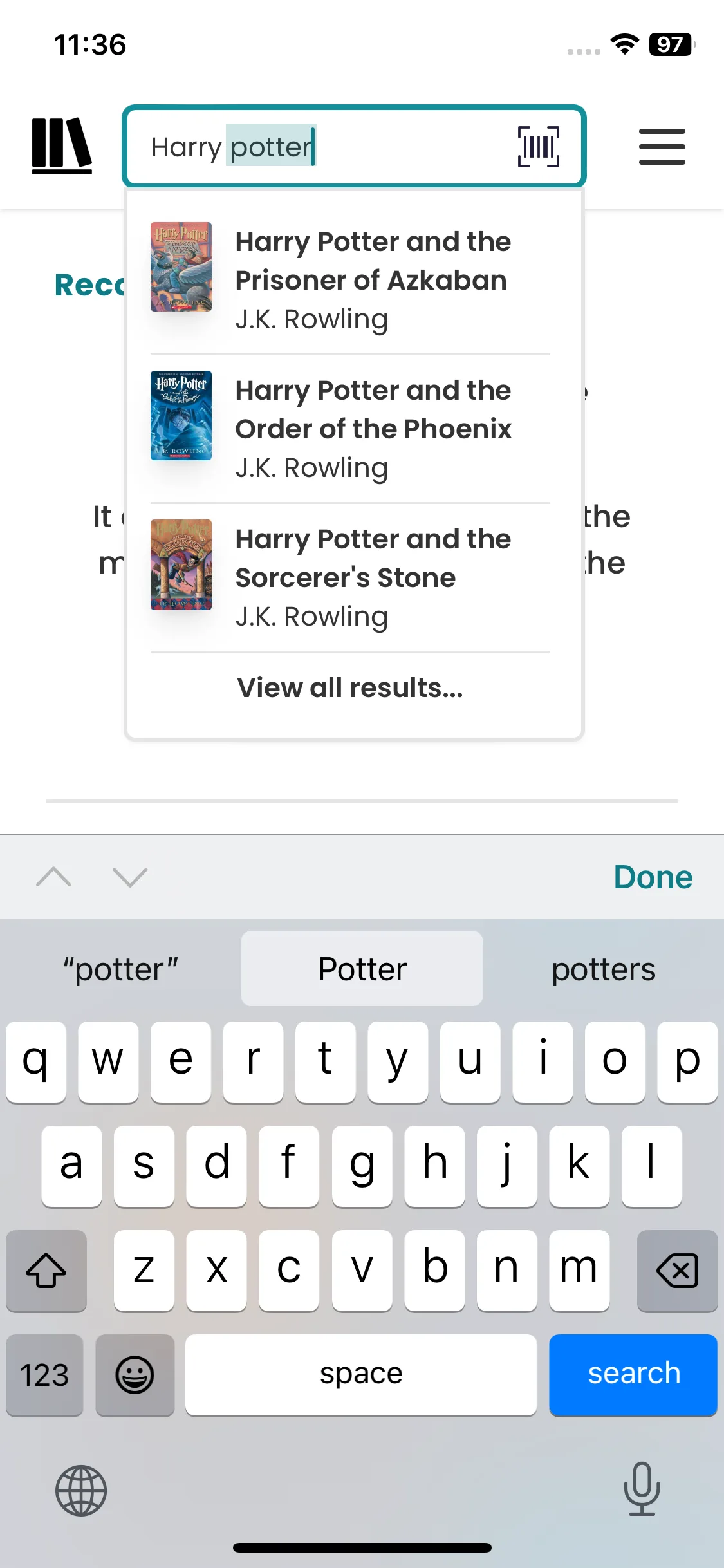Select Harry Potter and the Order of the Phoenix
The height and width of the screenshot is (1568, 724).
tap(373, 428)
